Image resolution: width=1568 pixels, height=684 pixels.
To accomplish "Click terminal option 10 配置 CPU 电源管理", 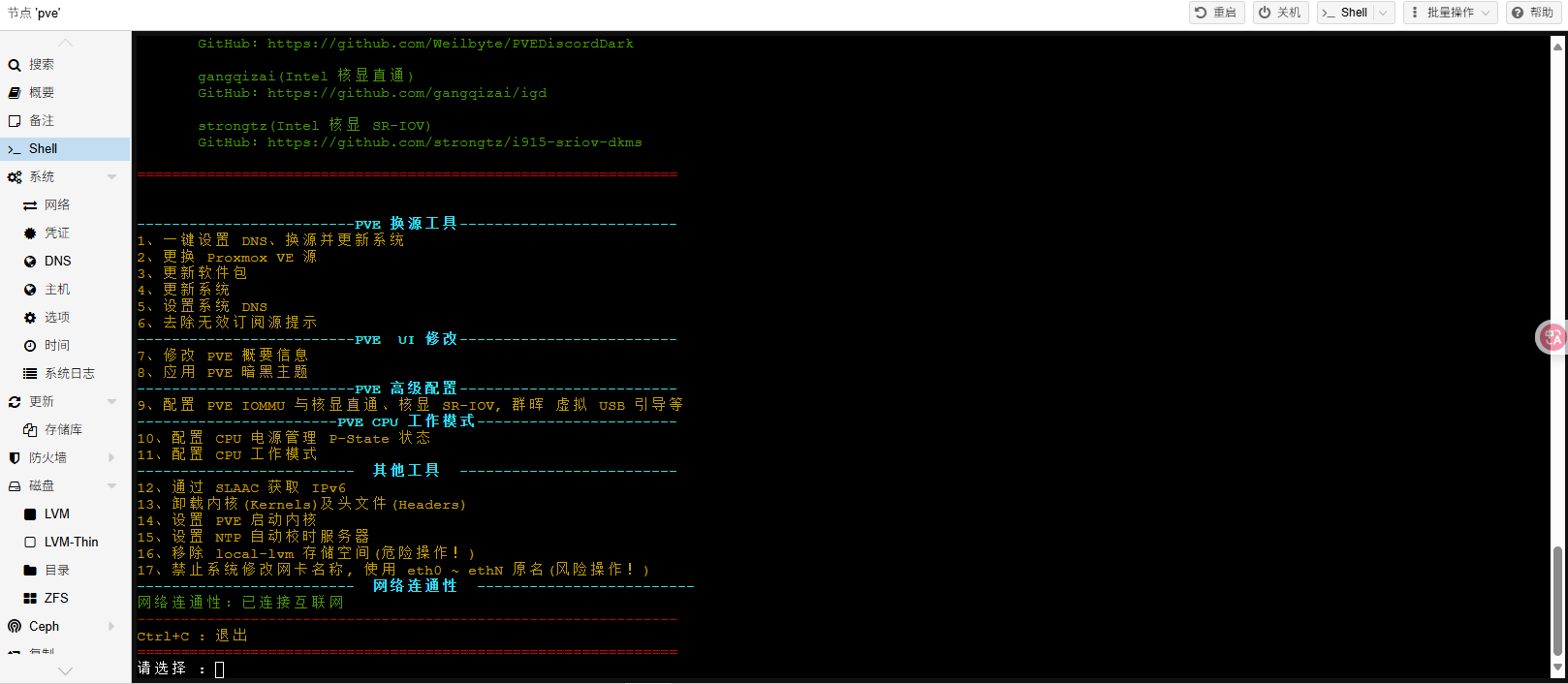I will coord(284,438).
